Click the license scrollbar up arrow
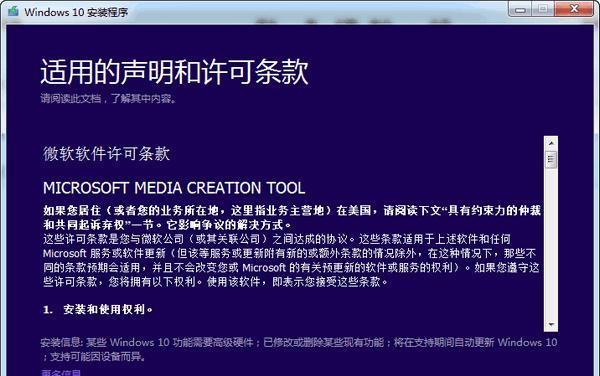600x376 pixels. [551, 143]
